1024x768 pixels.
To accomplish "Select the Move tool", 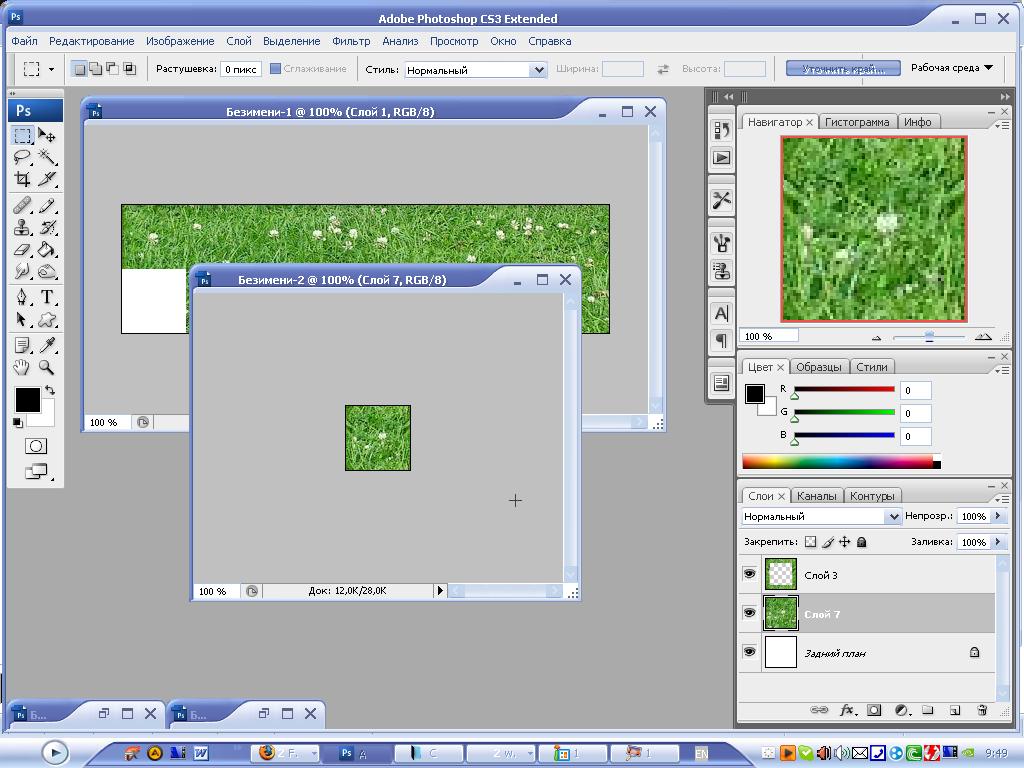I will tap(47, 136).
